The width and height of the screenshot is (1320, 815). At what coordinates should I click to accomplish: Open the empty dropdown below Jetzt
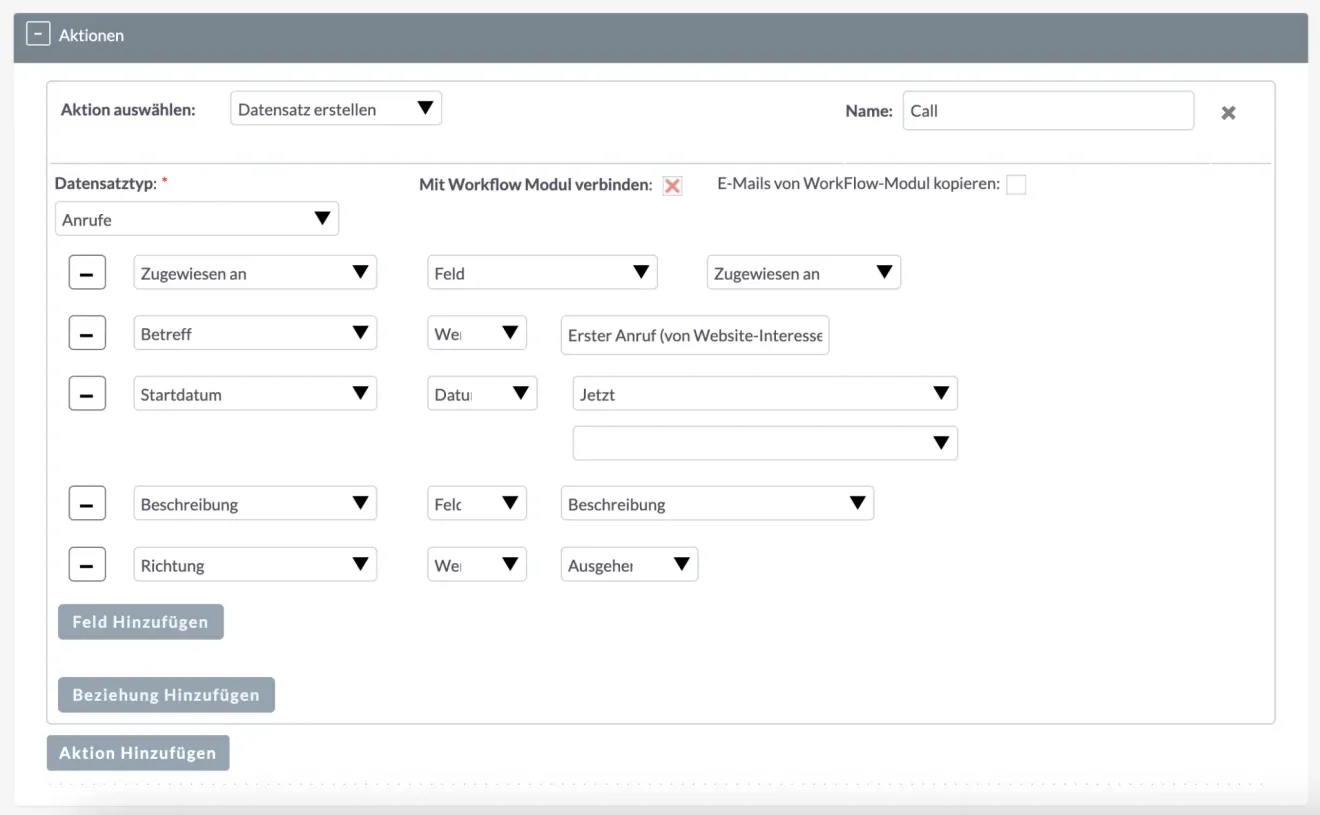pyautogui.click(x=765, y=443)
